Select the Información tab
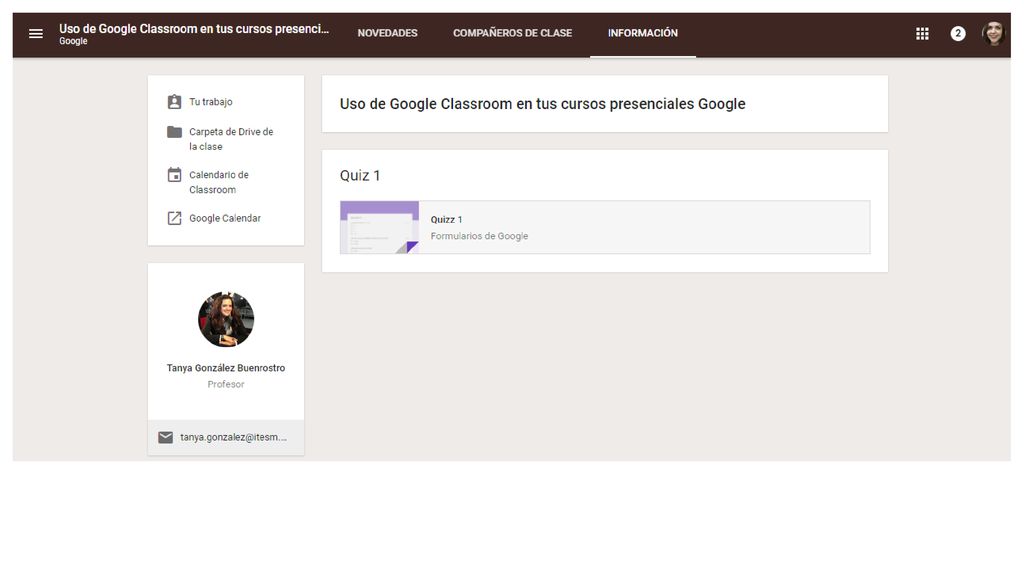Image resolution: width=1024 pixels, height=576 pixels. point(643,33)
